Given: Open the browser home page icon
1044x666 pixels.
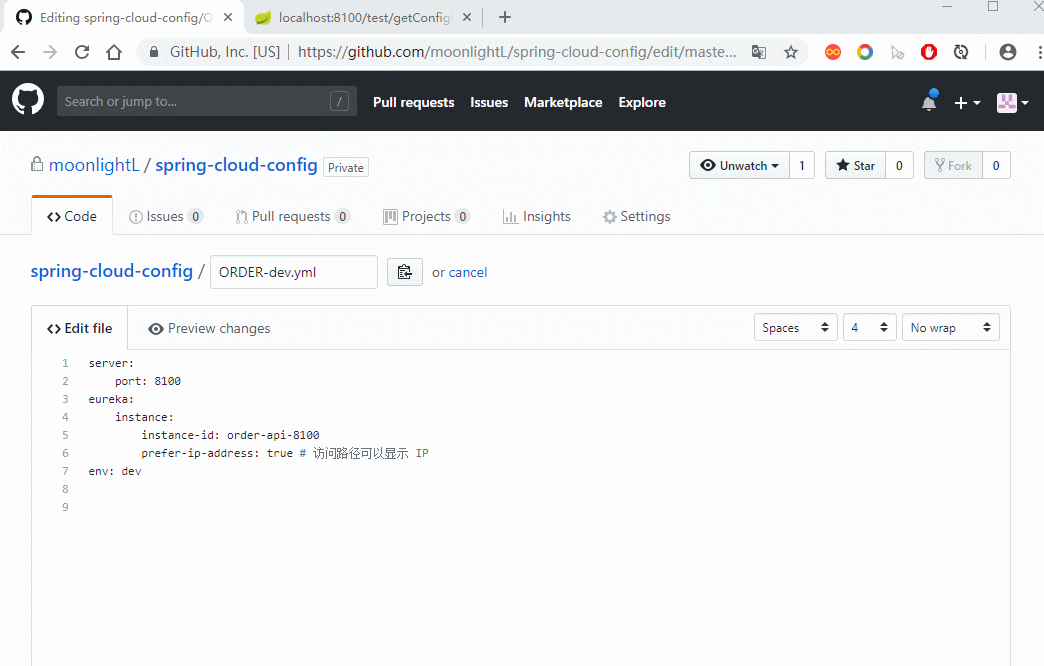Looking at the screenshot, I should [114, 52].
